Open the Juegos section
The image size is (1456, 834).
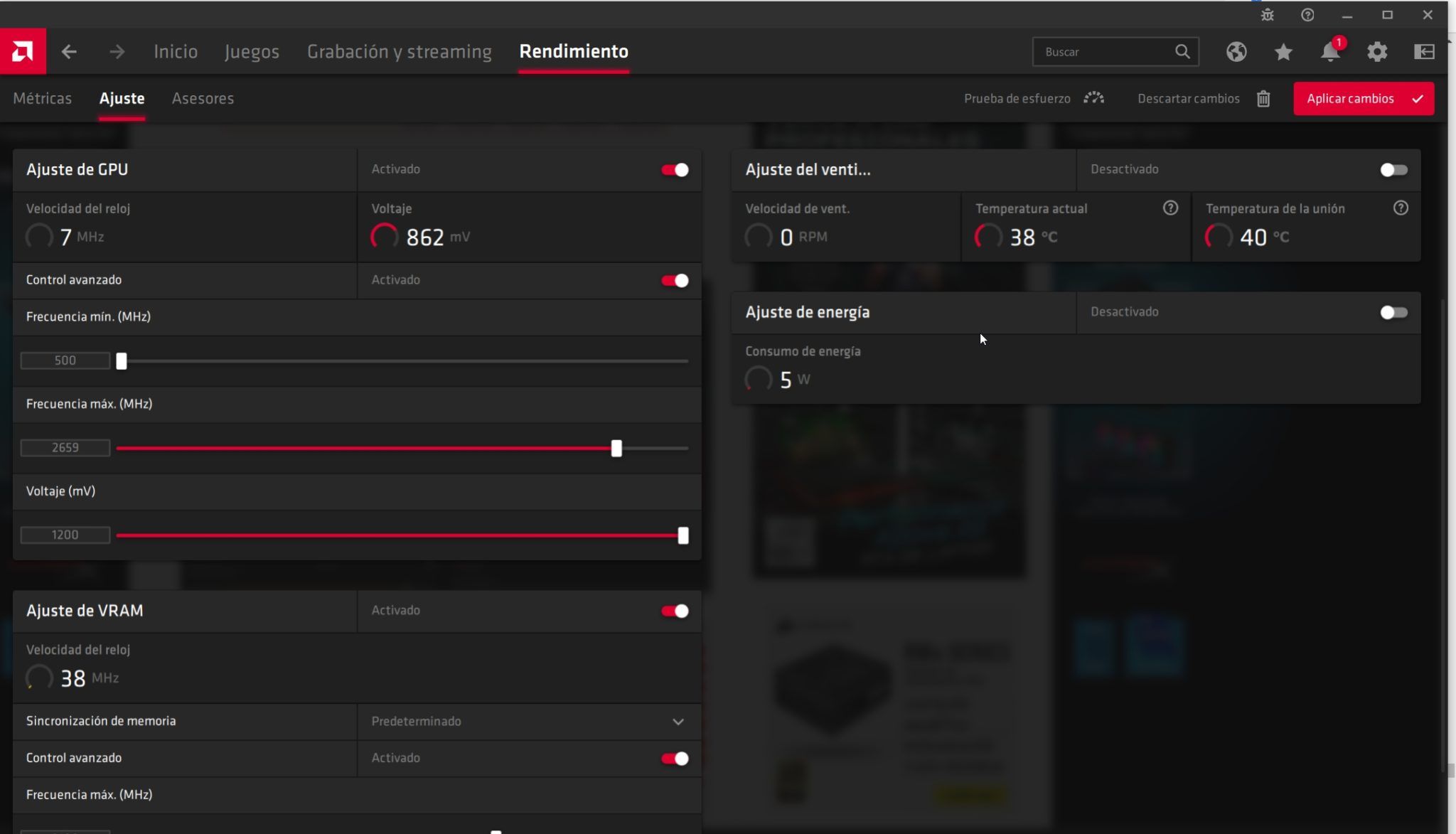click(x=252, y=51)
